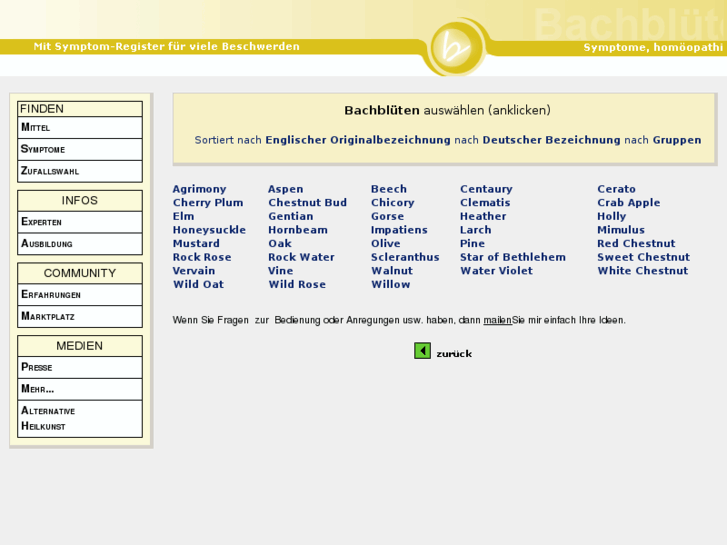This screenshot has height=545, width=727.
Task: Open Mittel in the sidebar menu
Action: click(80, 127)
